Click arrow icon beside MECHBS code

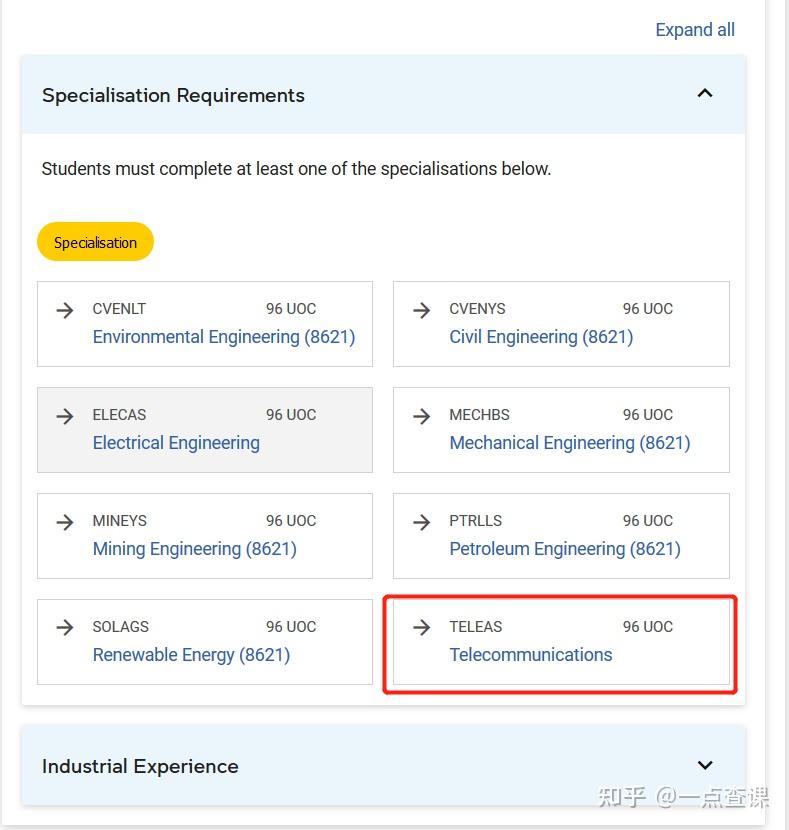[422, 416]
